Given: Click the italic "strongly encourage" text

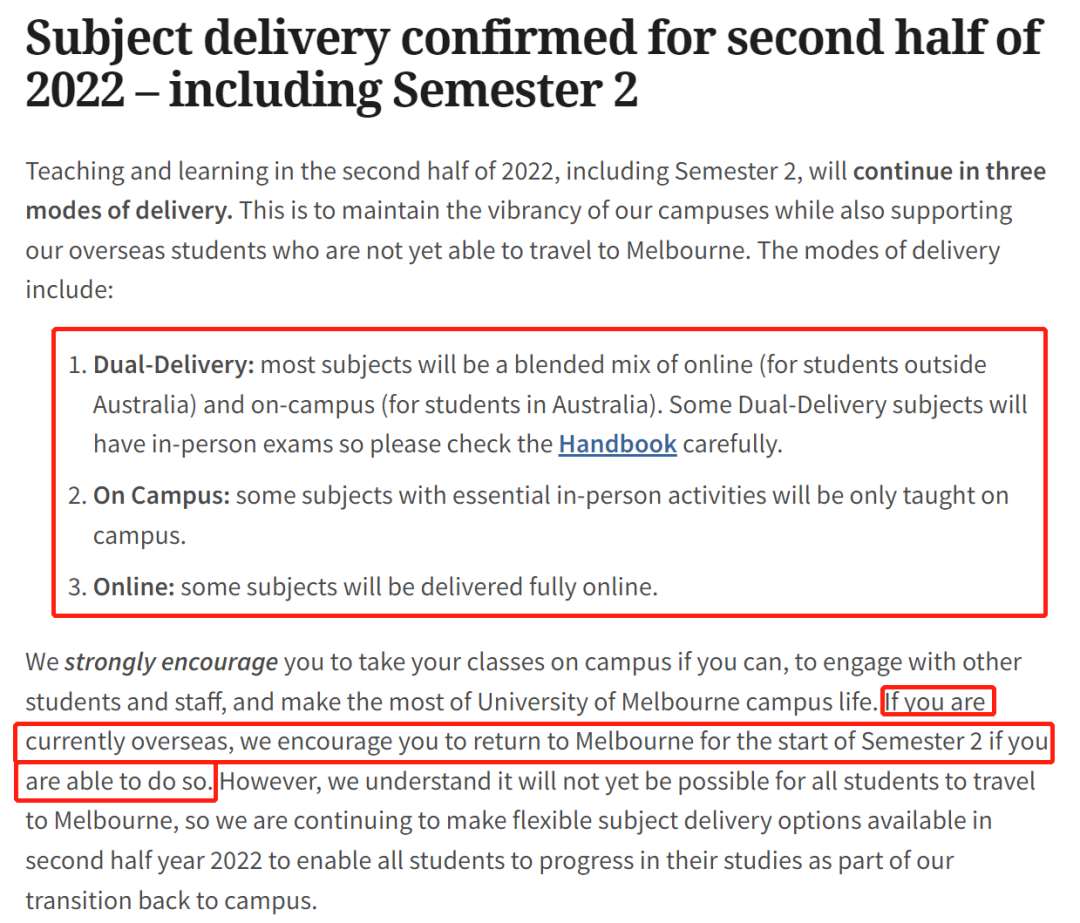Looking at the screenshot, I should (x=172, y=662).
